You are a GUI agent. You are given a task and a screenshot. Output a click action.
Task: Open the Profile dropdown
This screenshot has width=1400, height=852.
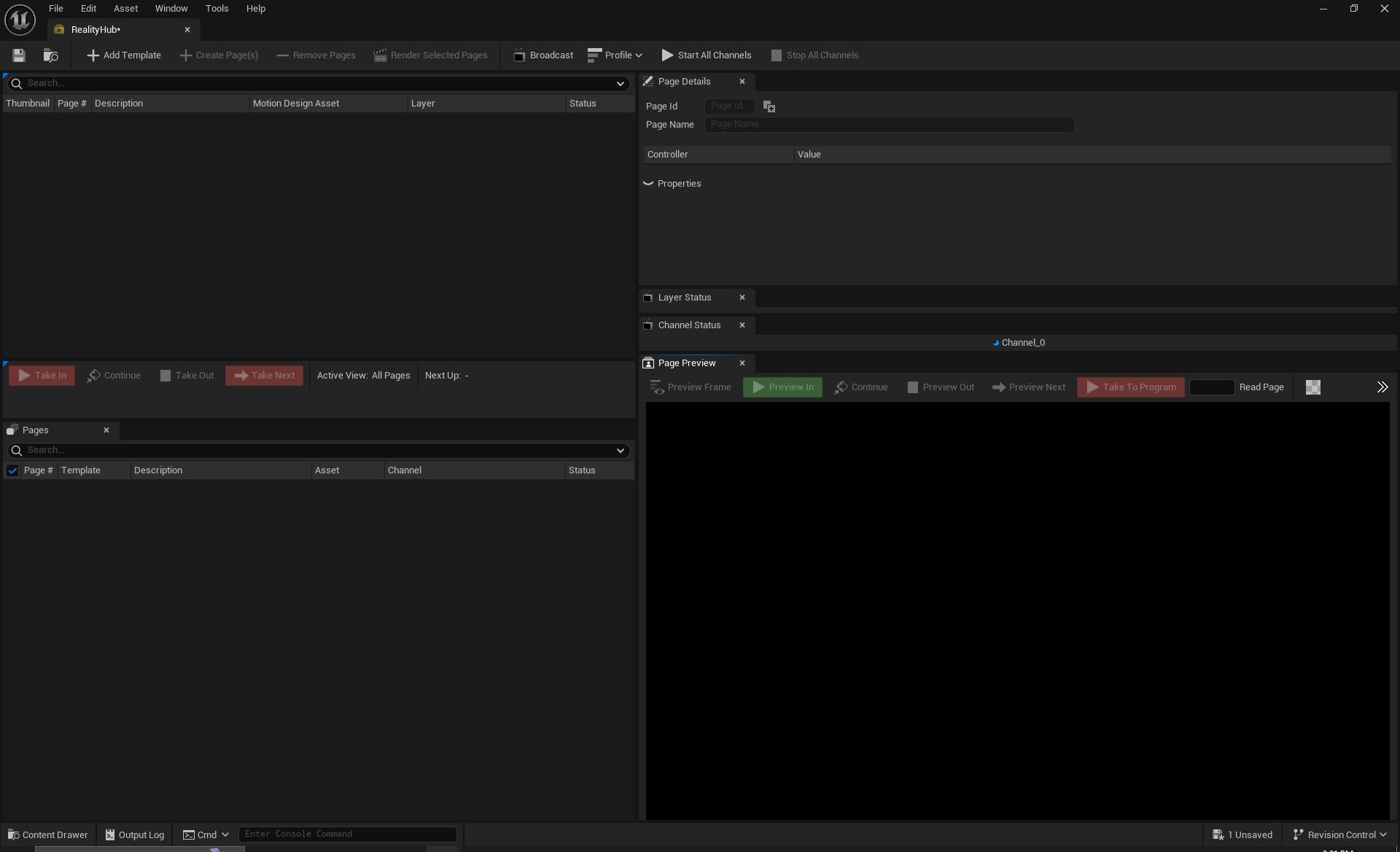[x=615, y=55]
